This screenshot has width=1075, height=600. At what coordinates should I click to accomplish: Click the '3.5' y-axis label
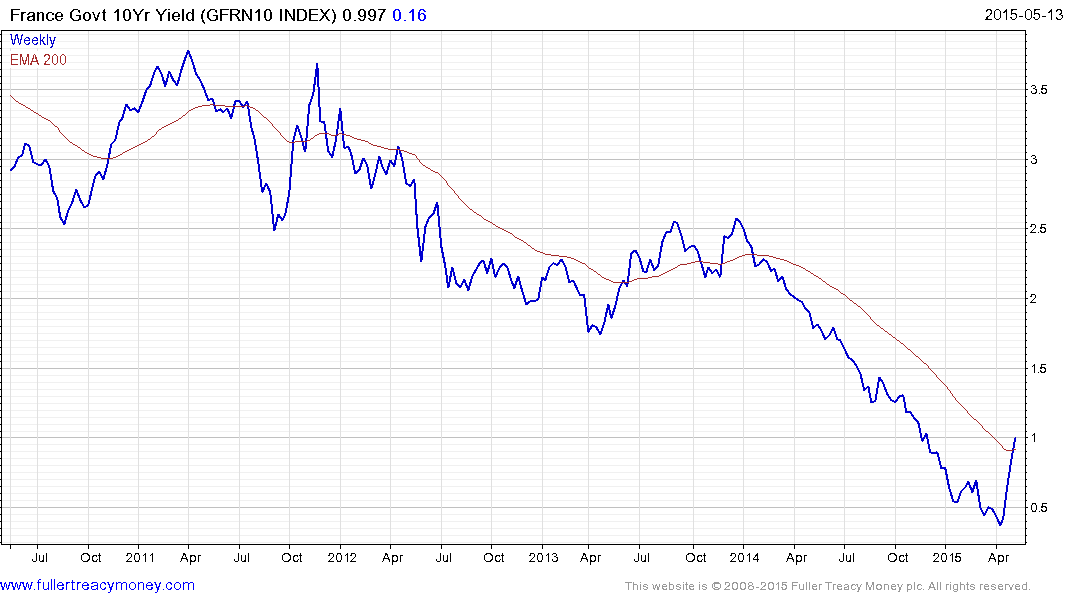click(1039, 90)
